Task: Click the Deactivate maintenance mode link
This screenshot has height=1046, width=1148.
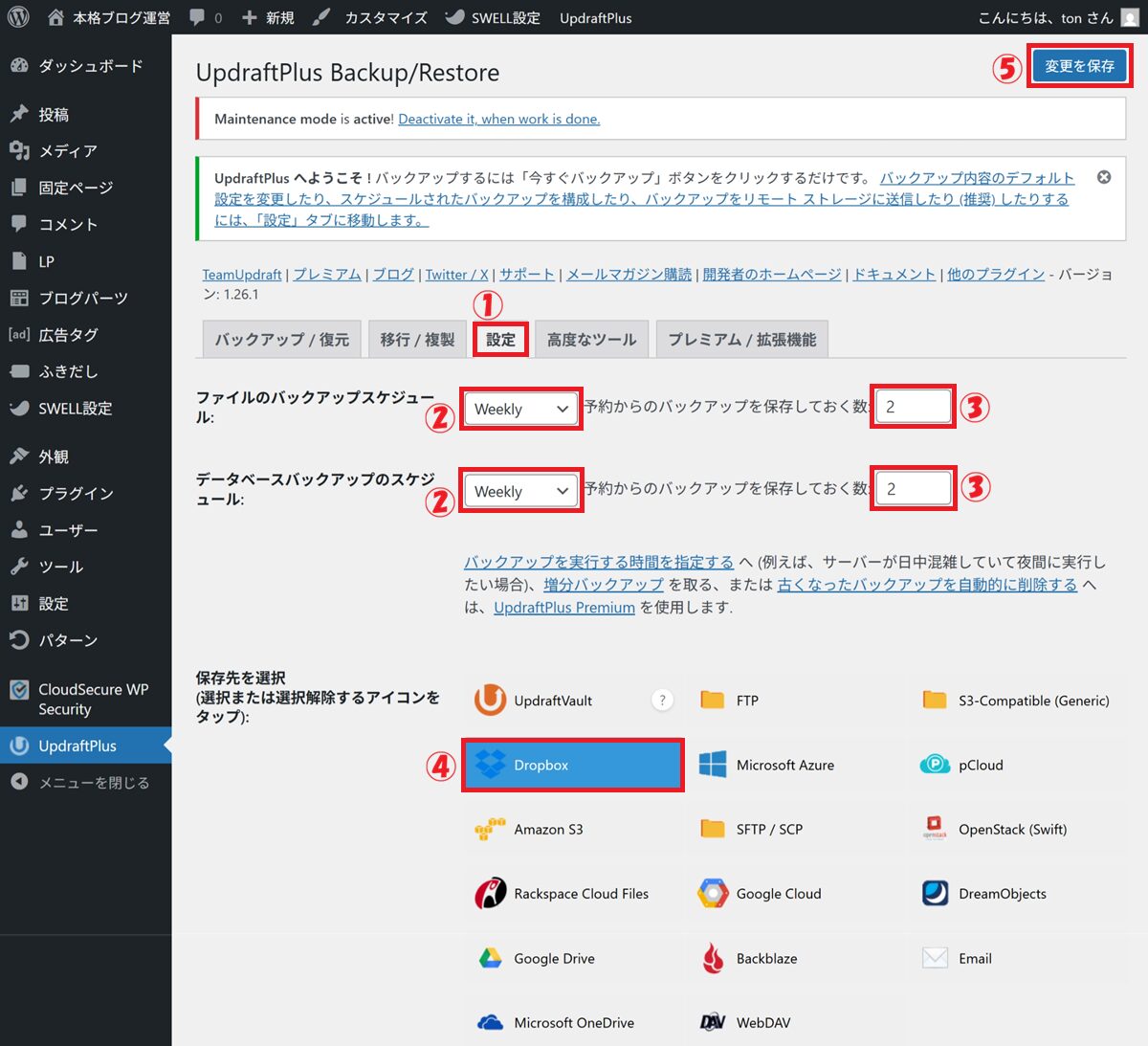Action: point(498,119)
